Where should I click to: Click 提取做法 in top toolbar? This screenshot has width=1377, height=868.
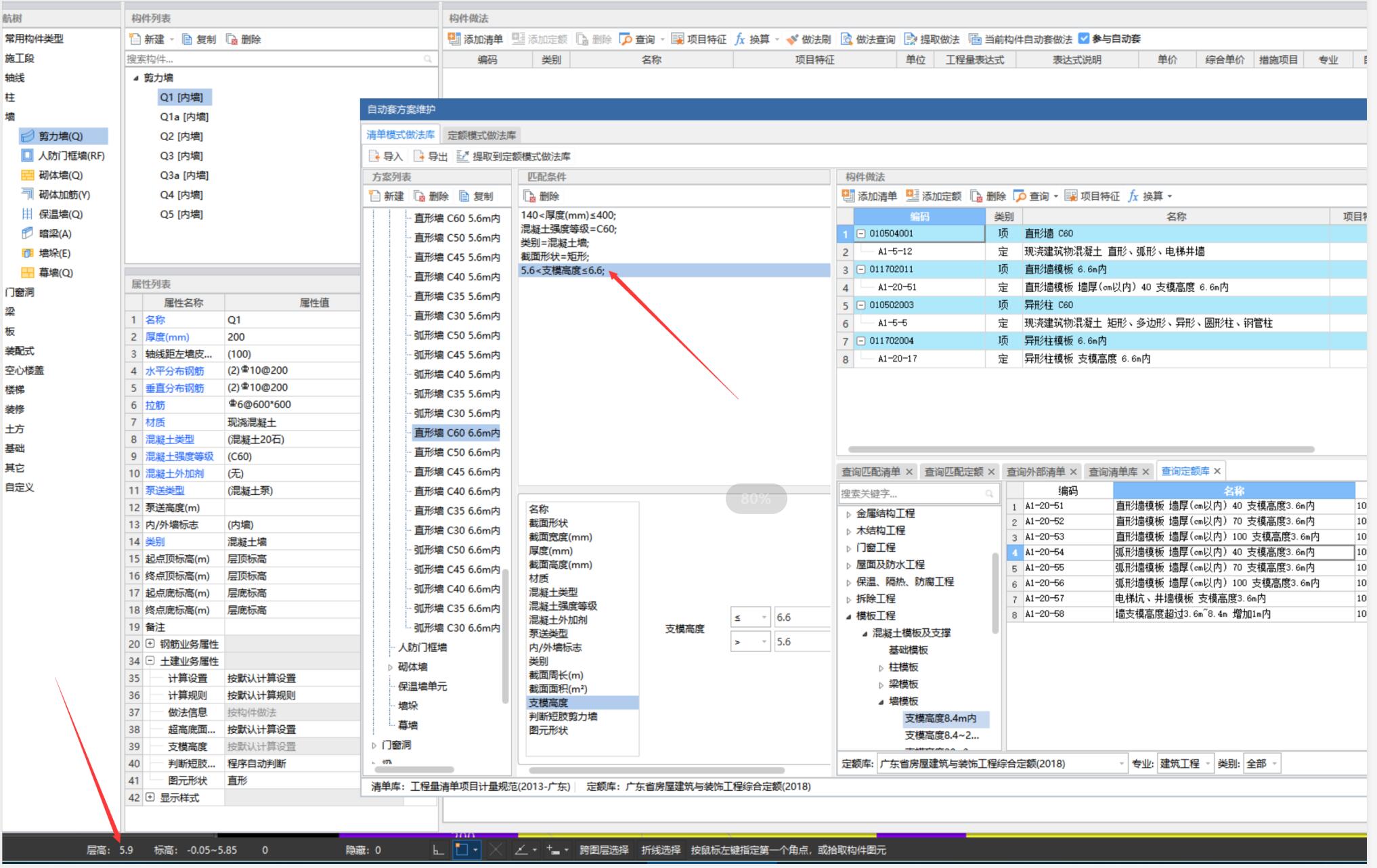pos(932,39)
